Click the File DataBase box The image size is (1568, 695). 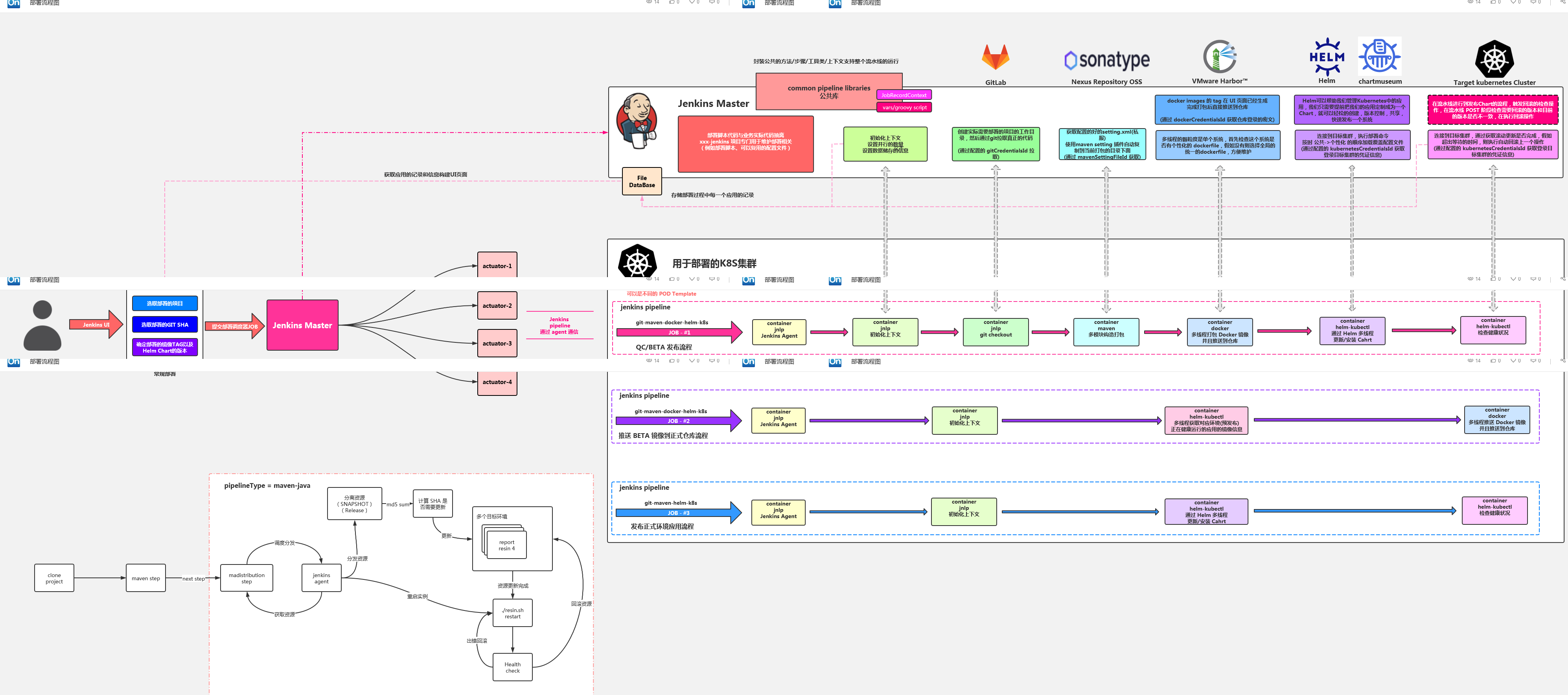(642, 181)
